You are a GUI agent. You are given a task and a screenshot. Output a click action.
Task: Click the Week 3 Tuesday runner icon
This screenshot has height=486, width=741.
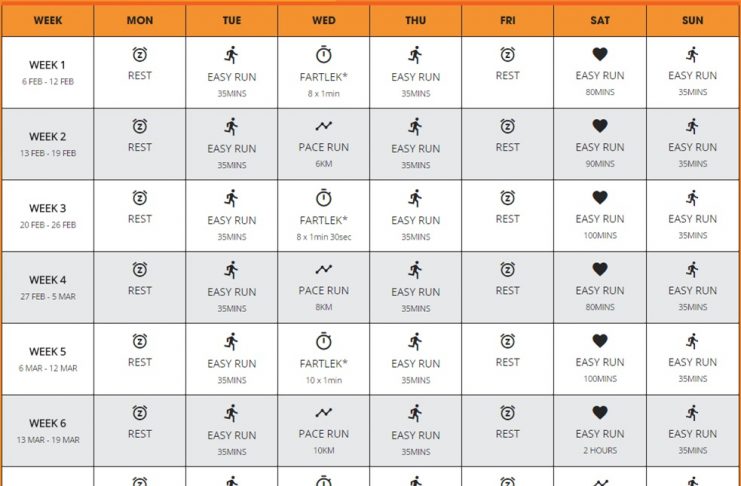pos(231,198)
